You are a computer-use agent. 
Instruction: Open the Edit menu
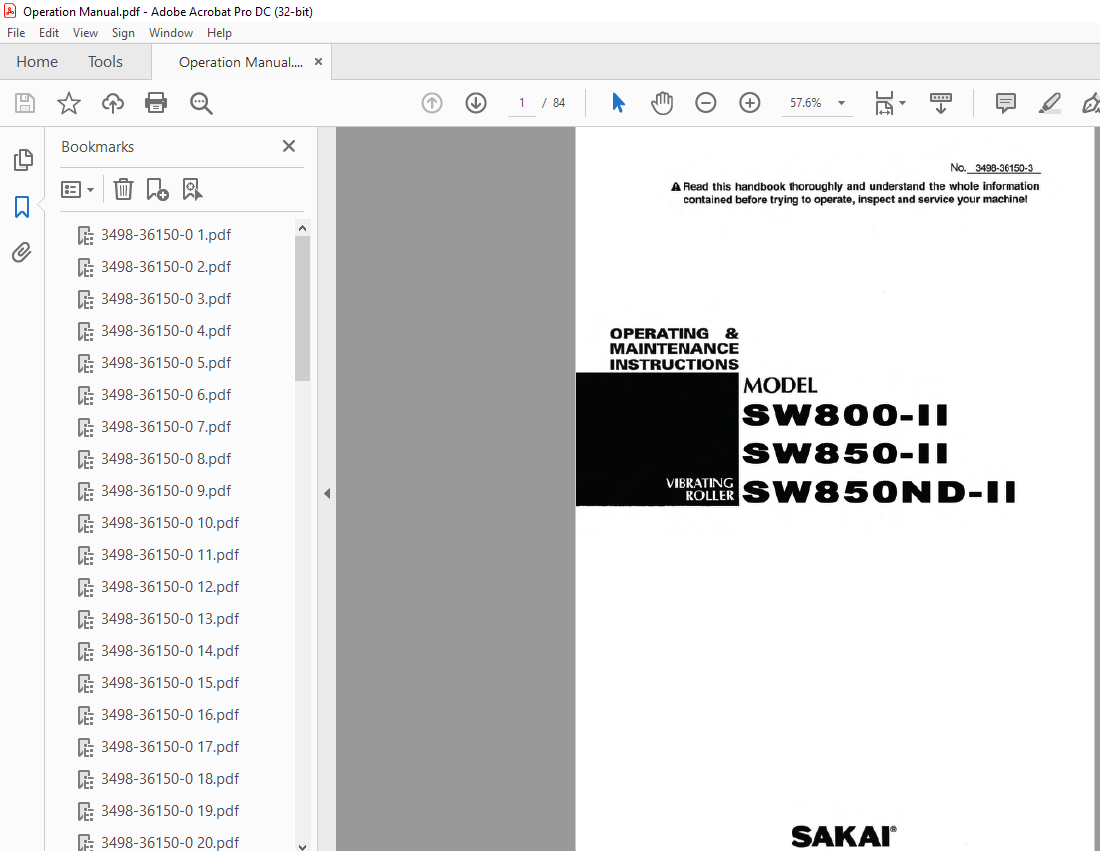tap(48, 33)
